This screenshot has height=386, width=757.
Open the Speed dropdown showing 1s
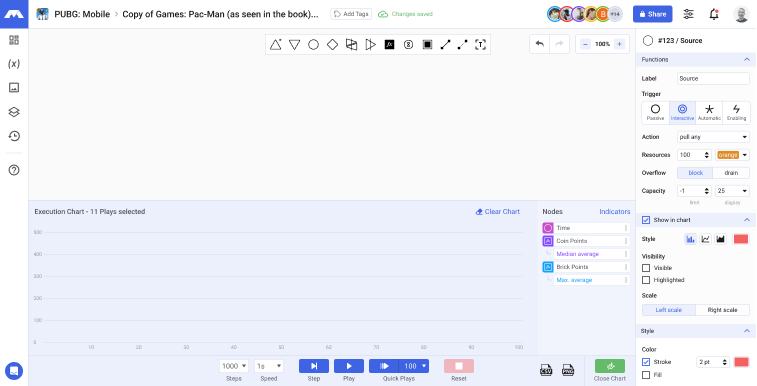(269, 366)
